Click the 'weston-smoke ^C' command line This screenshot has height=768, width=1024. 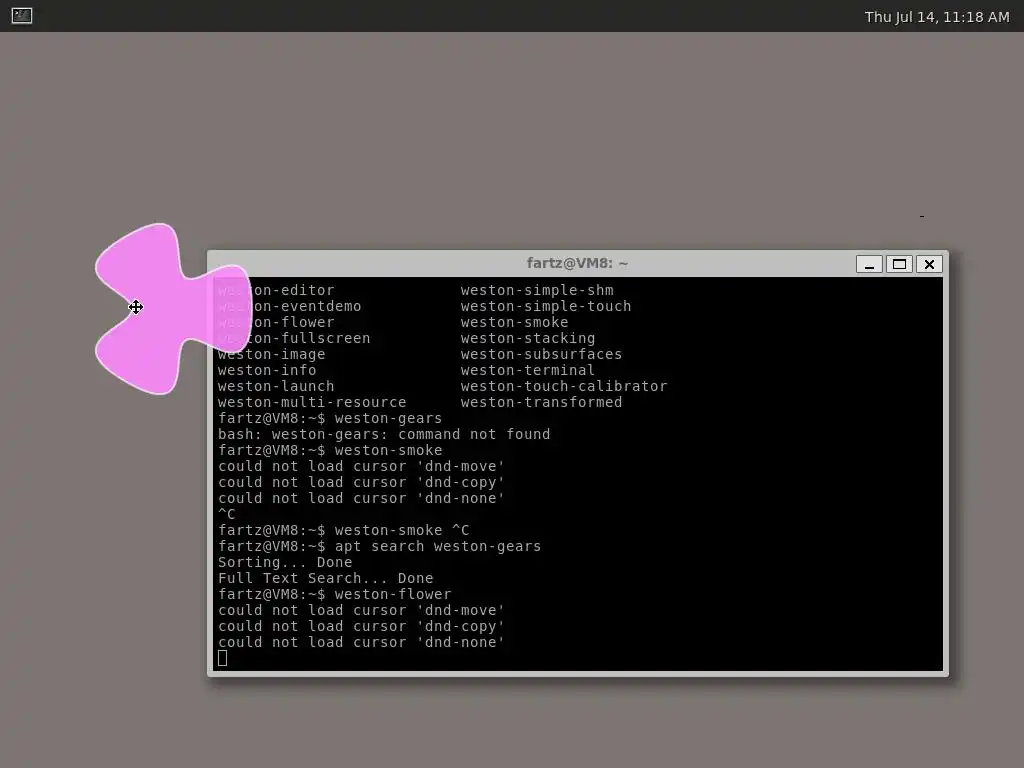[344, 530]
